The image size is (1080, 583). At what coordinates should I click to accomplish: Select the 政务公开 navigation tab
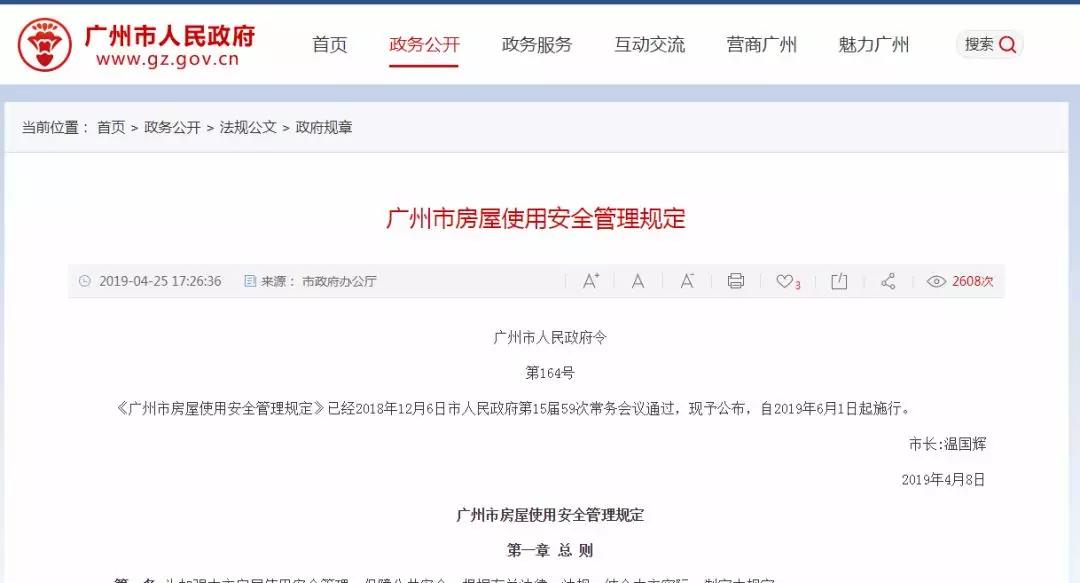[424, 45]
